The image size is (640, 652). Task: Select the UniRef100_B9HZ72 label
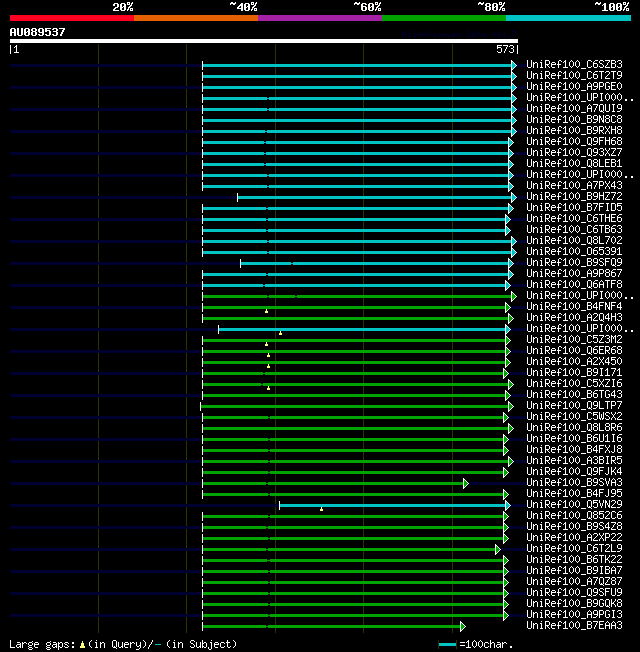click(x=574, y=196)
